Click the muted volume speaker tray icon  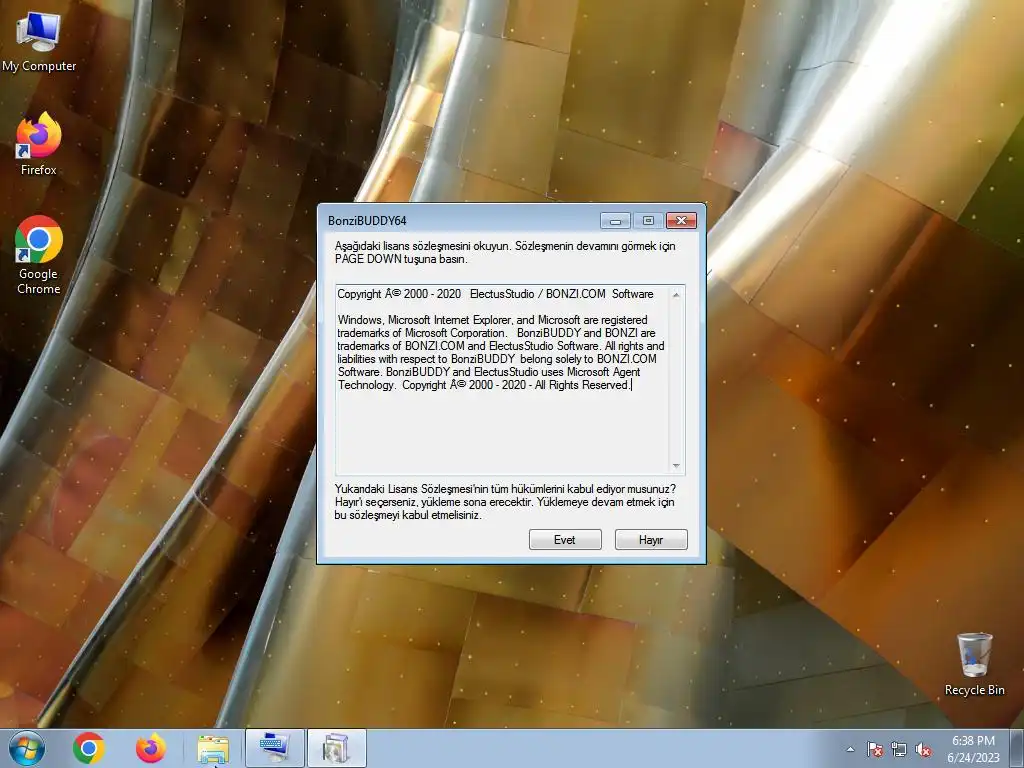point(923,749)
